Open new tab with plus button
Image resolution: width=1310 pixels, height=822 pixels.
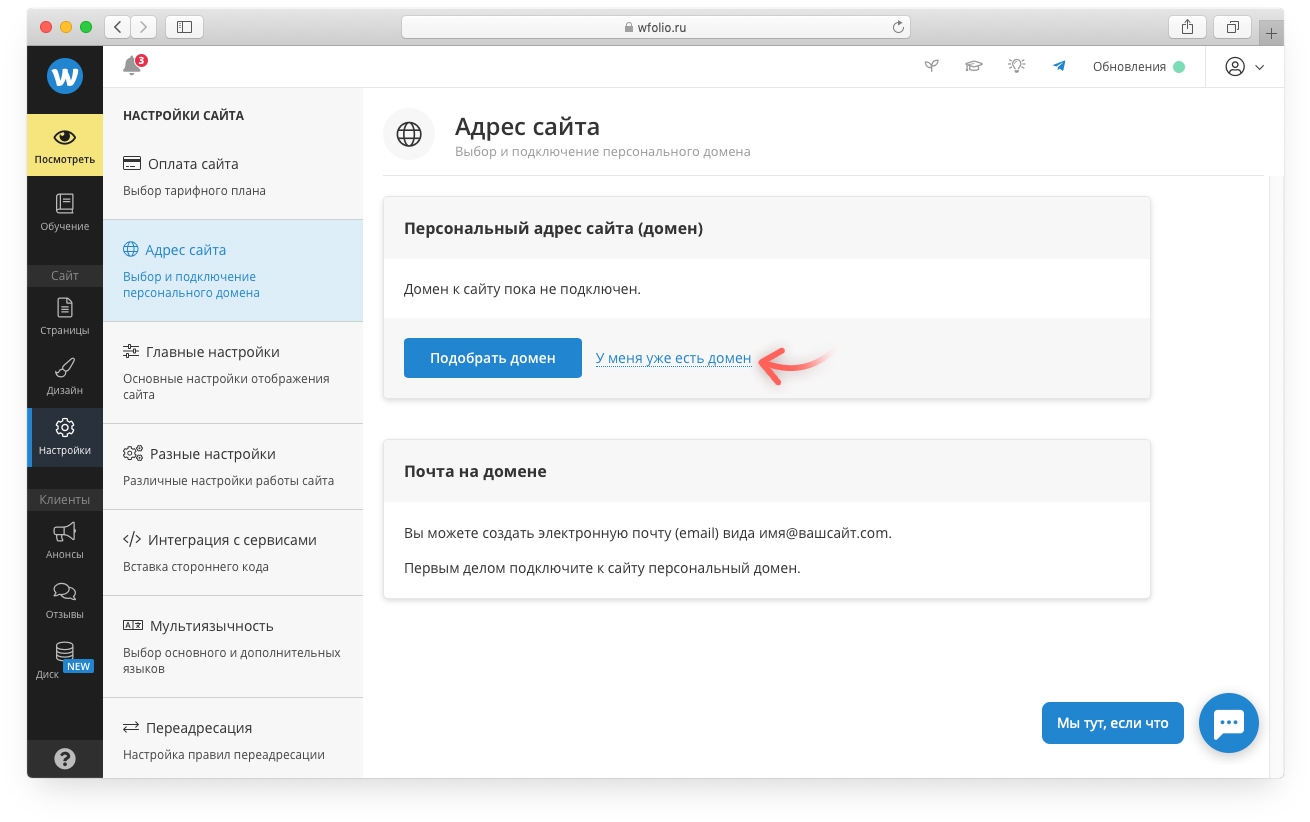pos(1272,32)
